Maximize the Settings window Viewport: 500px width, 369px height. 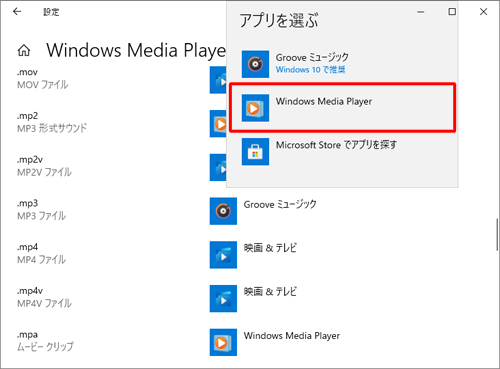coord(452,12)
